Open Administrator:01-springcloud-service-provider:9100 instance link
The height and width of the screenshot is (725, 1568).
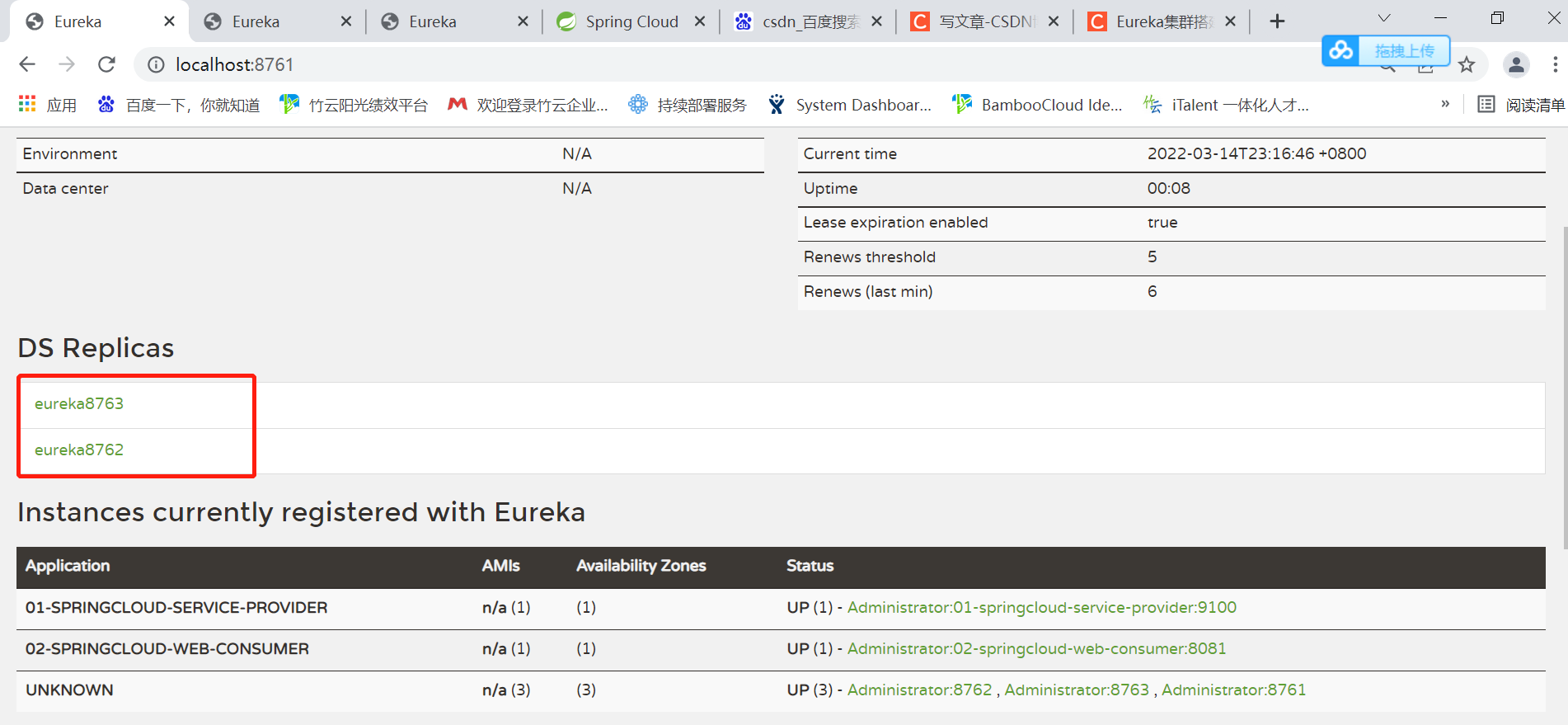1042,608
